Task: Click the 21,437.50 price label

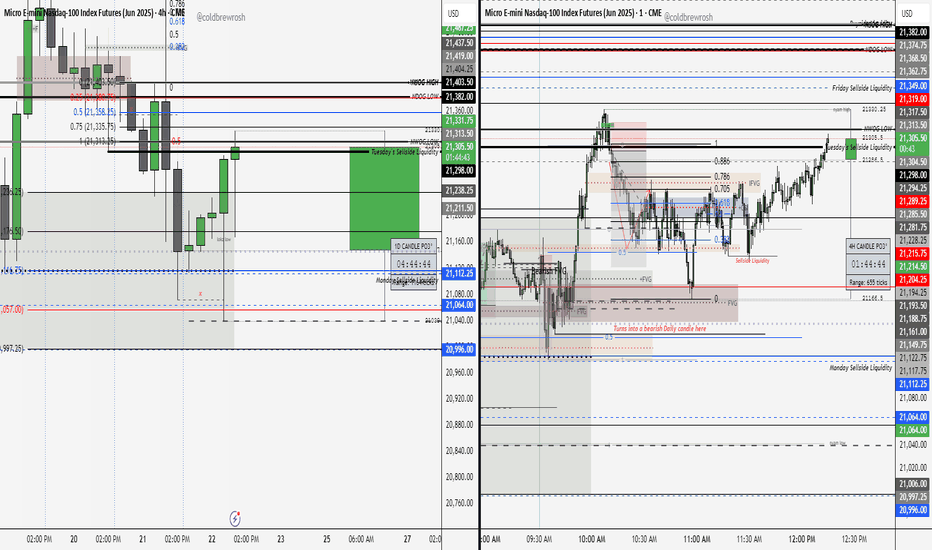Action: (x=460, y=43)
